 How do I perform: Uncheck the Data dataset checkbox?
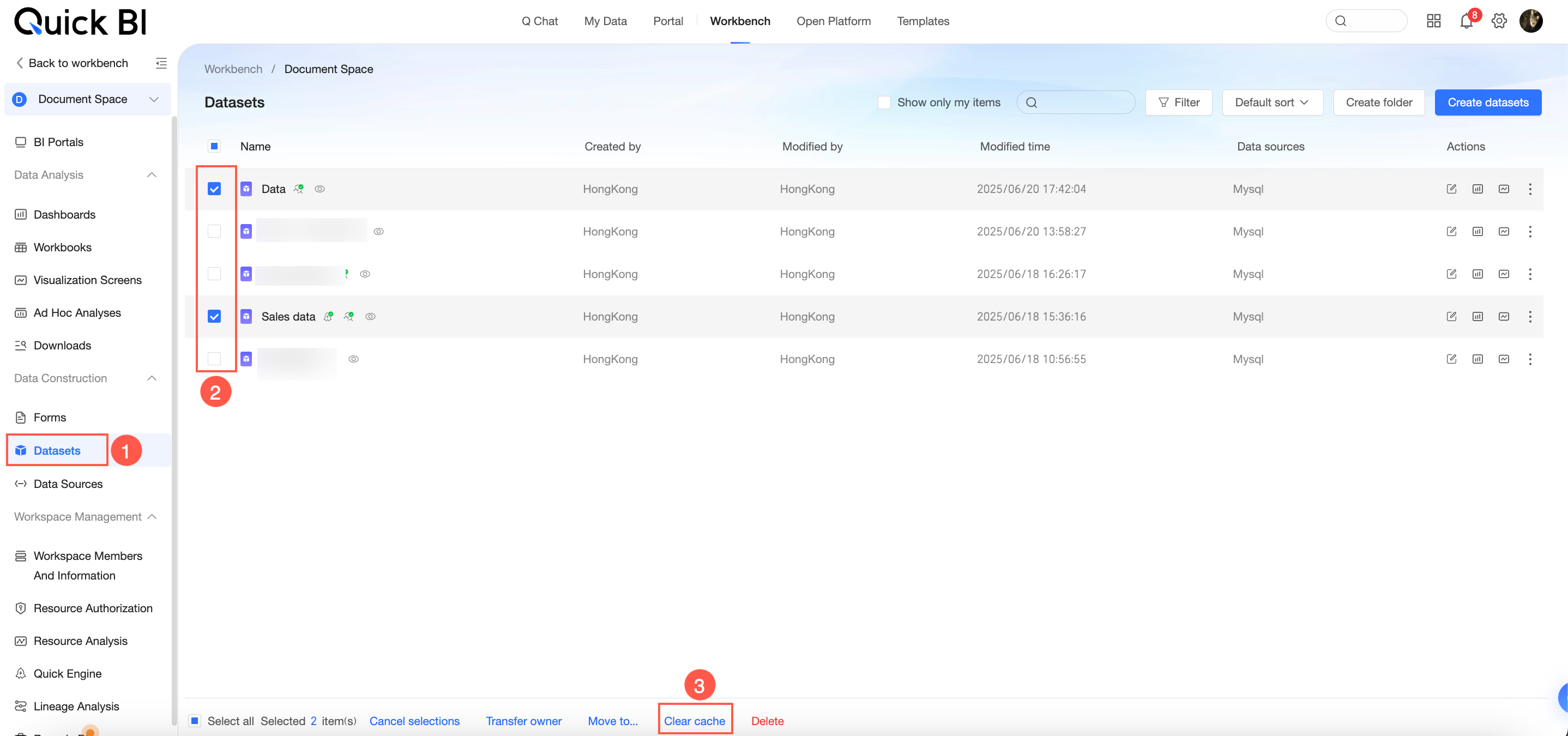tap(214, 189)
